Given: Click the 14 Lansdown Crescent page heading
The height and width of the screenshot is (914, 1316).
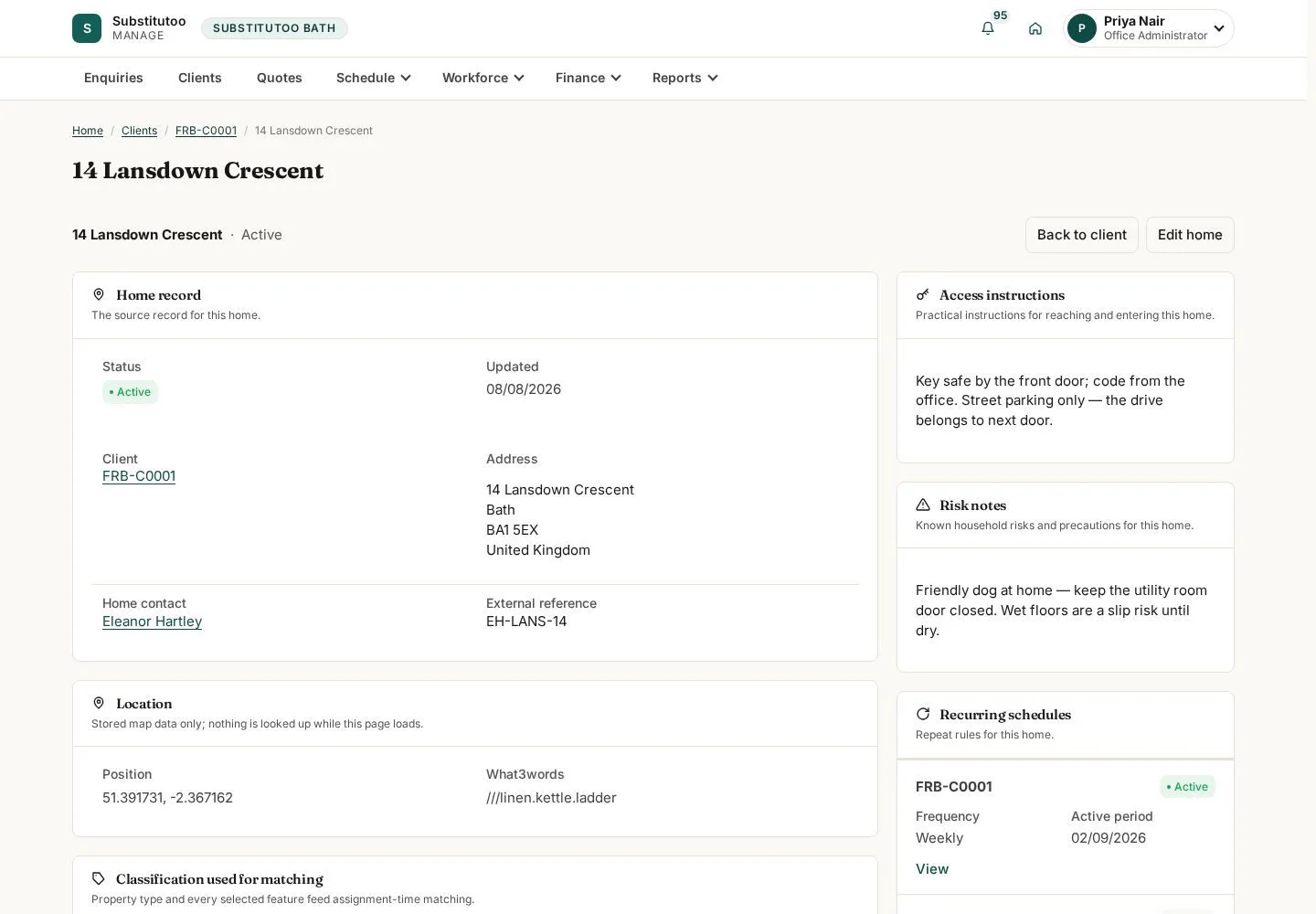Looking at the screenshot, I should [x=197, y=171].
